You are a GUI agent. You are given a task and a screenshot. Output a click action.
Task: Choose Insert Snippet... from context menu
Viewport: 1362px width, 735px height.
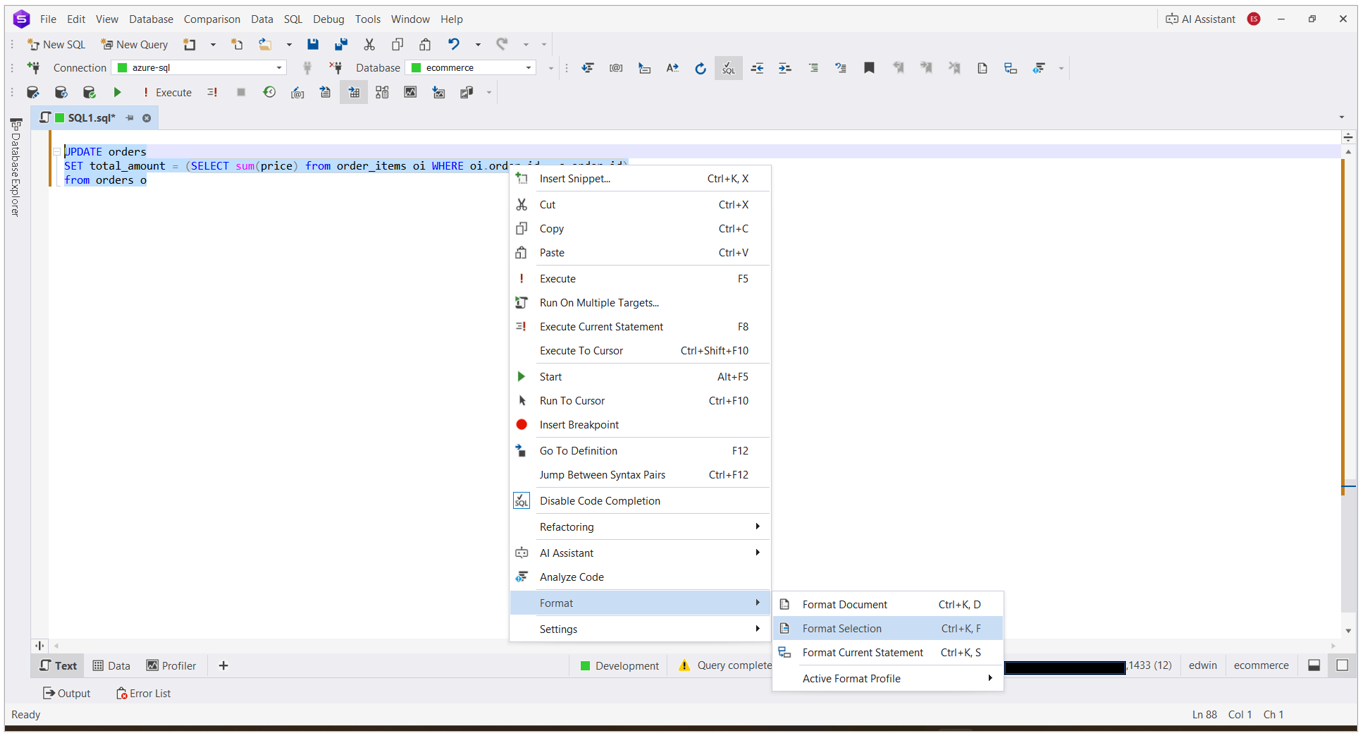(640, 179)
